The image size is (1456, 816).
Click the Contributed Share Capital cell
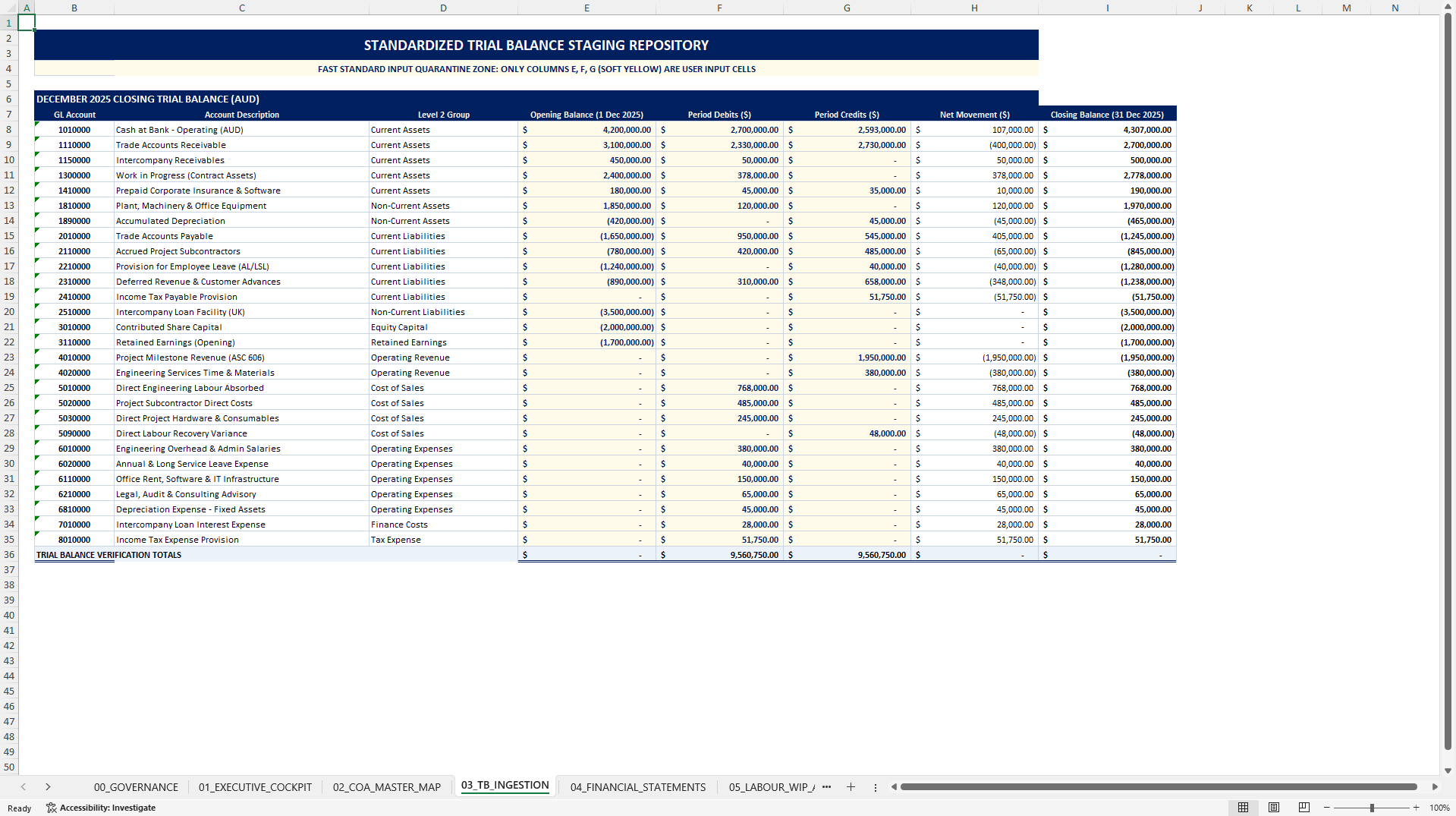pyautogui.click(x=241, y=327)
